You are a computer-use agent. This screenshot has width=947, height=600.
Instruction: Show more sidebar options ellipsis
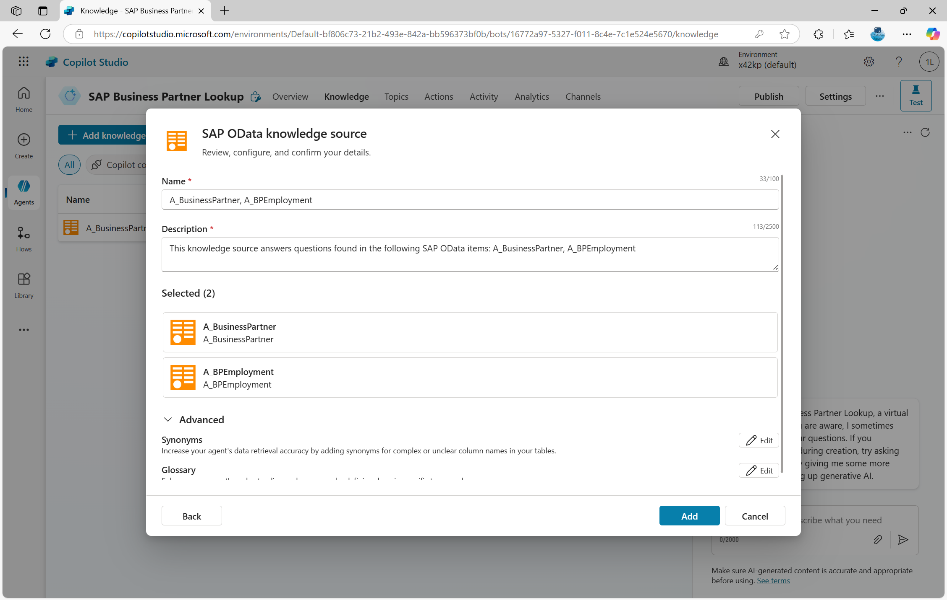tap(24, 330)
